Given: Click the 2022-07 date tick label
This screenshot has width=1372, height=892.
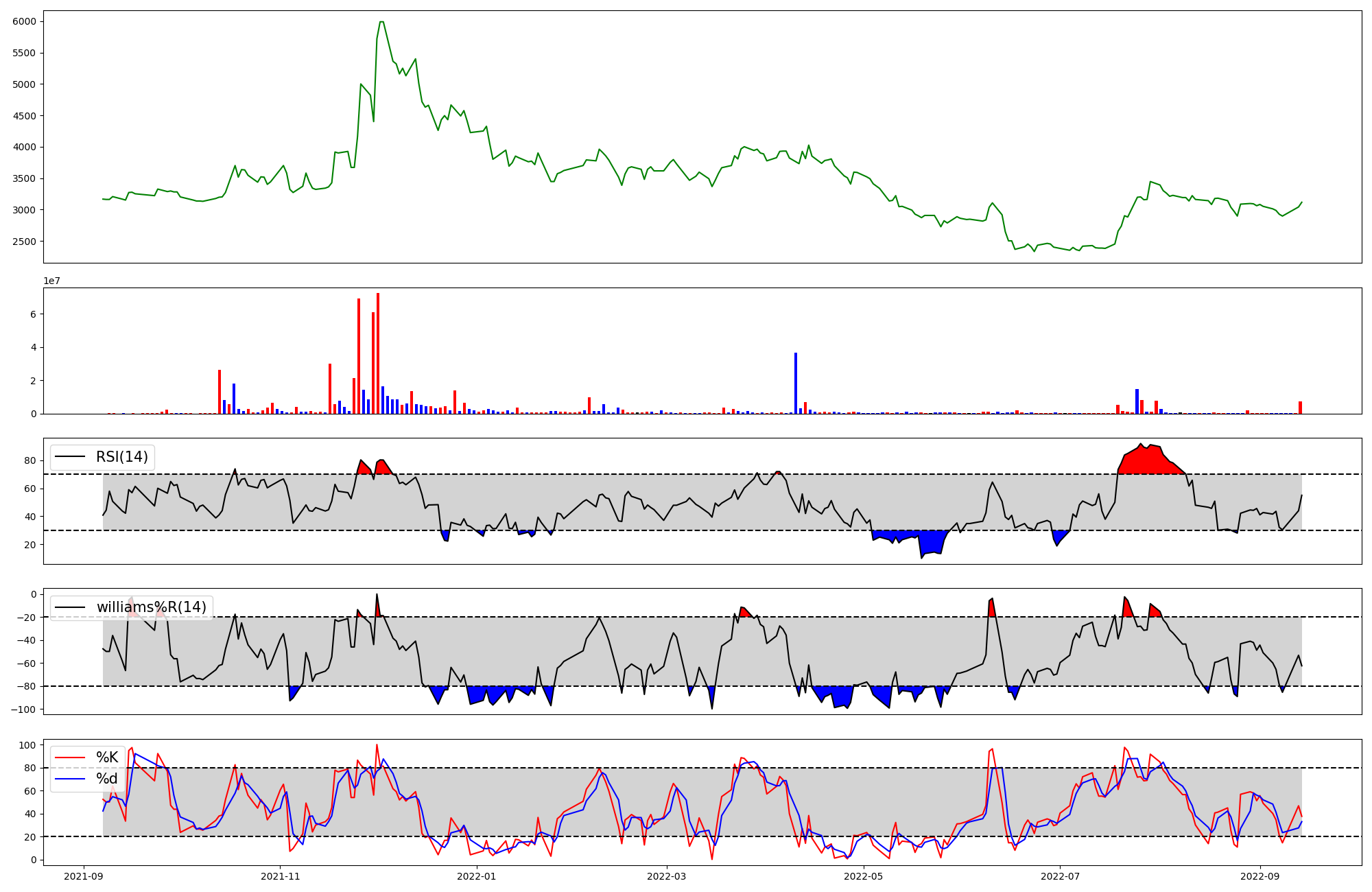Looking at the screenshot, I should [1060, 876].
